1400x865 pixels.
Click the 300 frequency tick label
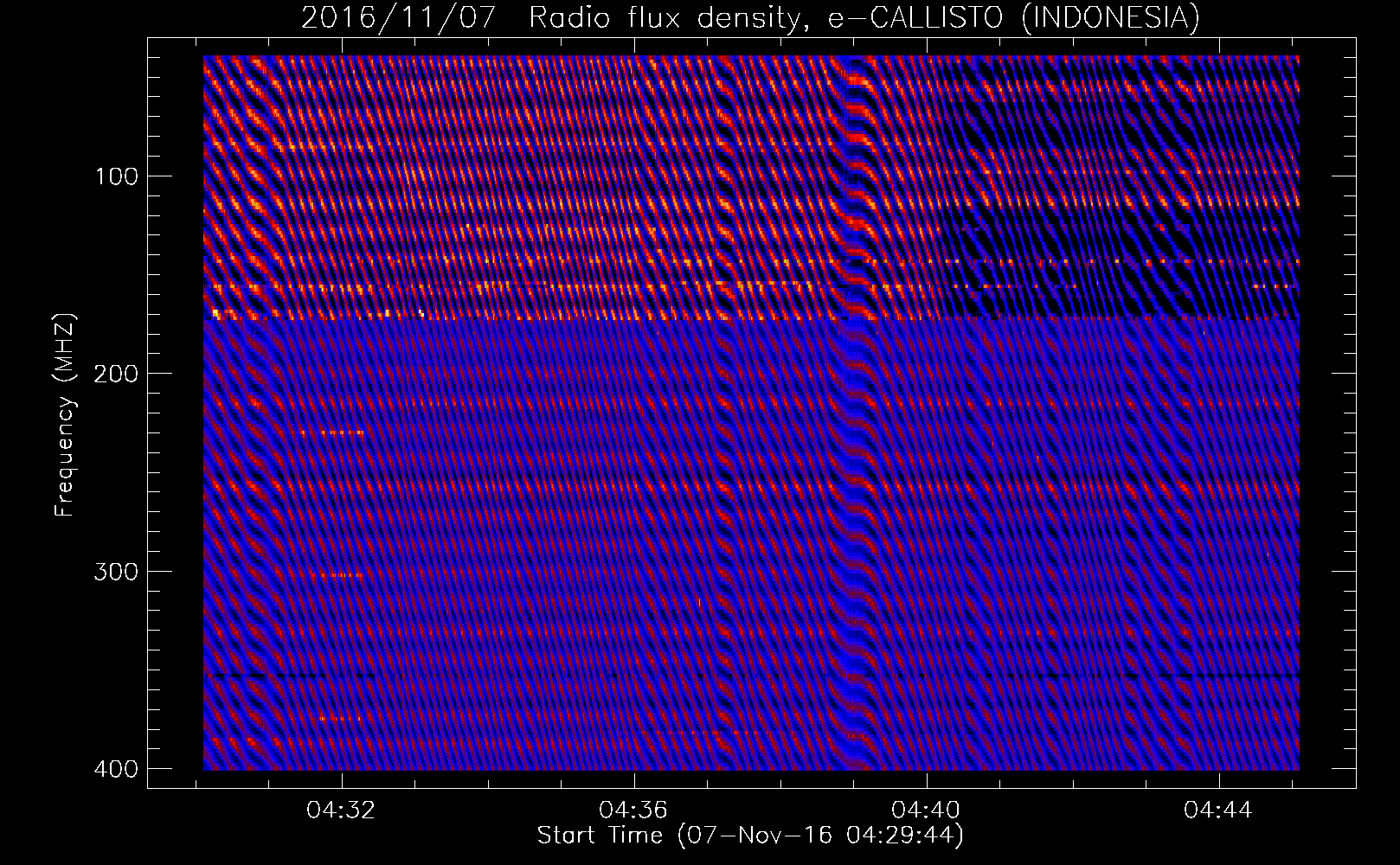pyautogui.click(x=114, y=571)
